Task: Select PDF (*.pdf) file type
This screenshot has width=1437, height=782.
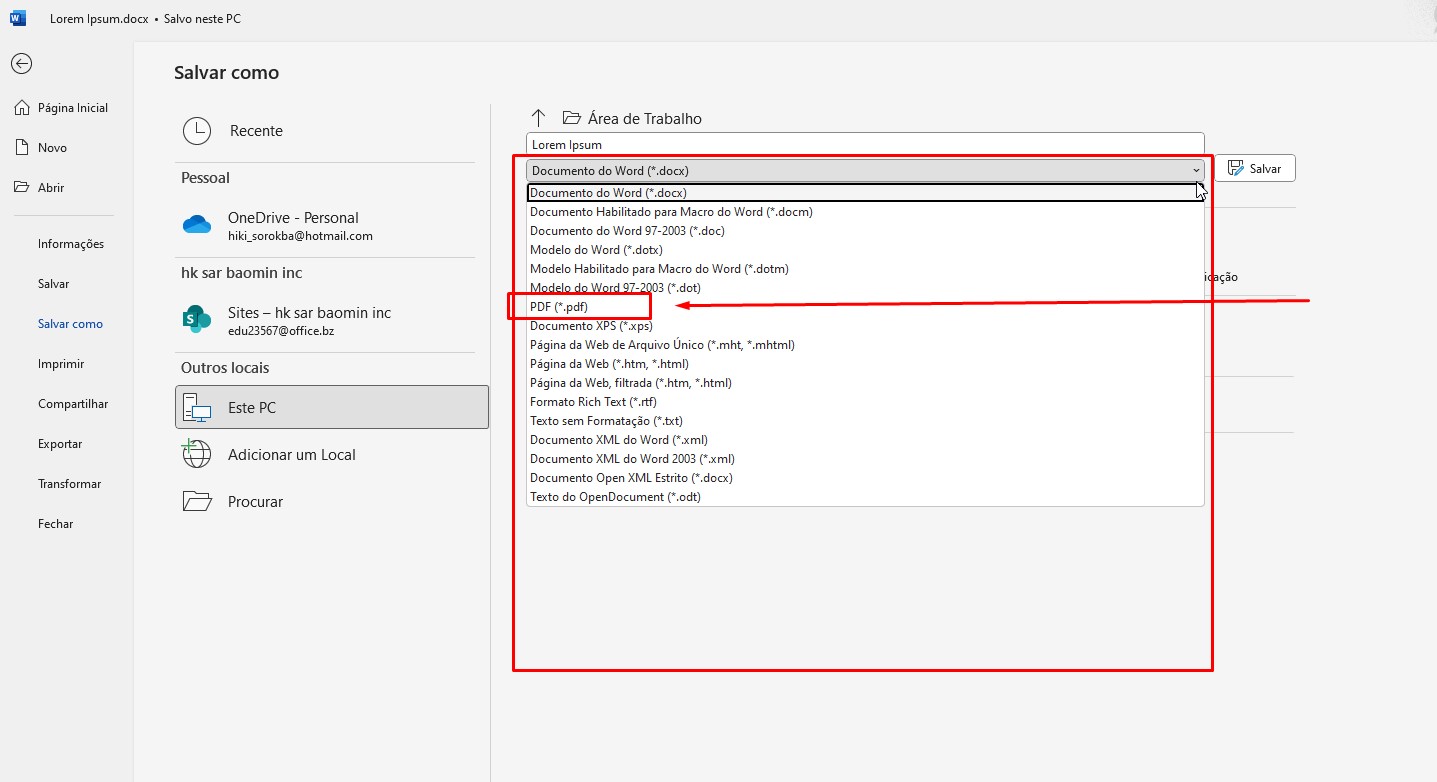Action: [865, 307]
